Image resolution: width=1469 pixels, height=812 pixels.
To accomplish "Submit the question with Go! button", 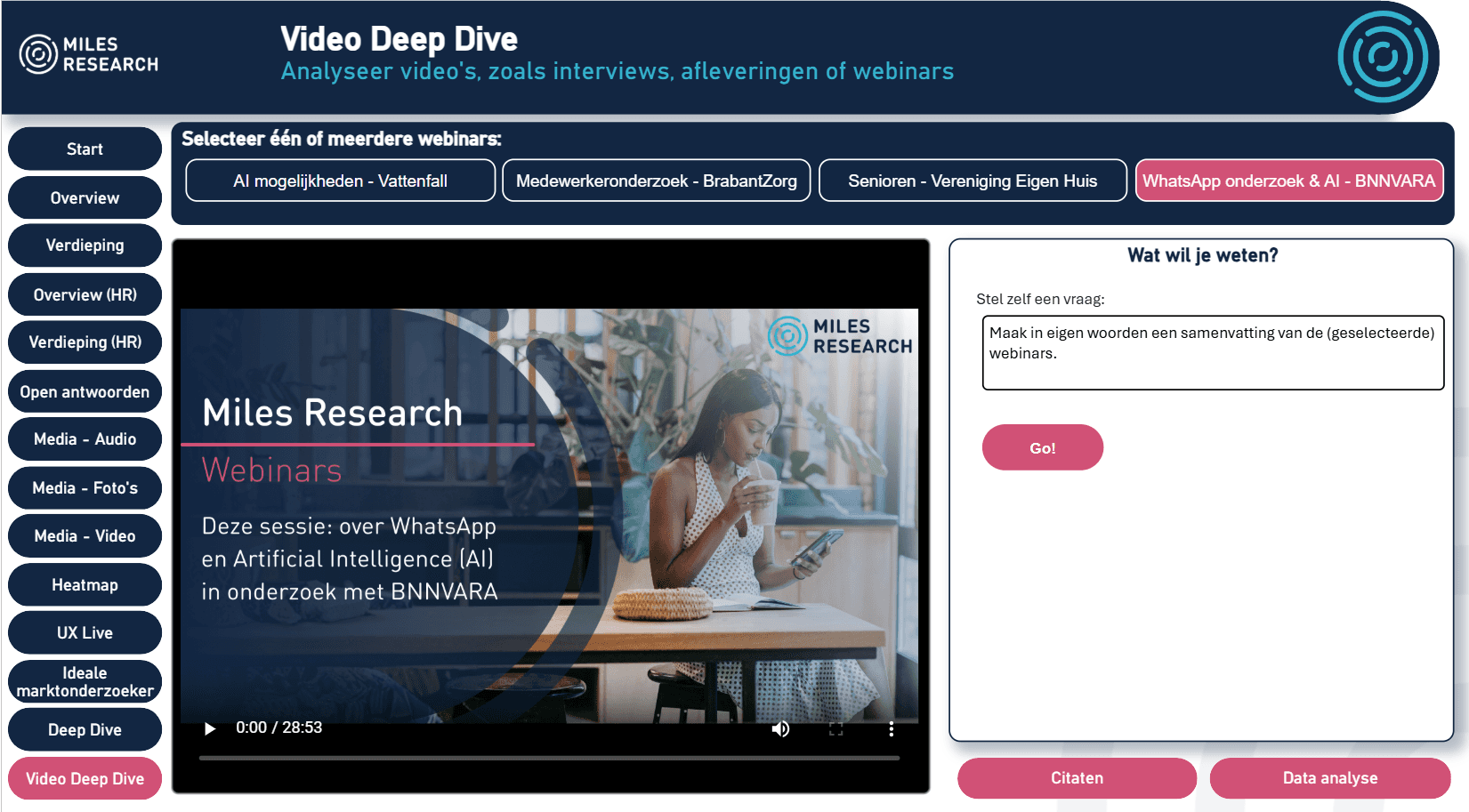I will 1043,447.
